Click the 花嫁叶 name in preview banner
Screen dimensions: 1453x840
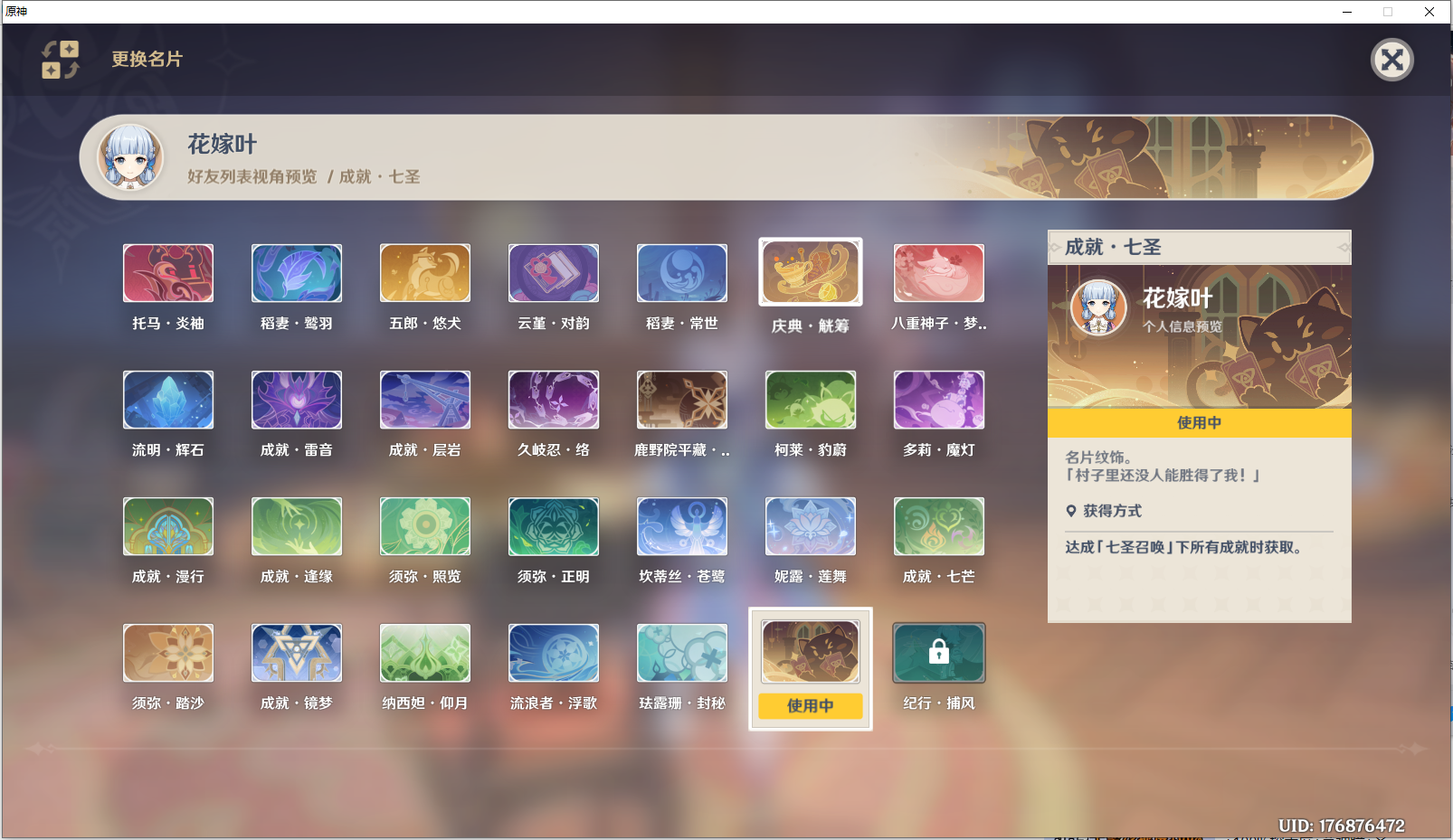click(x=223, y=145)
